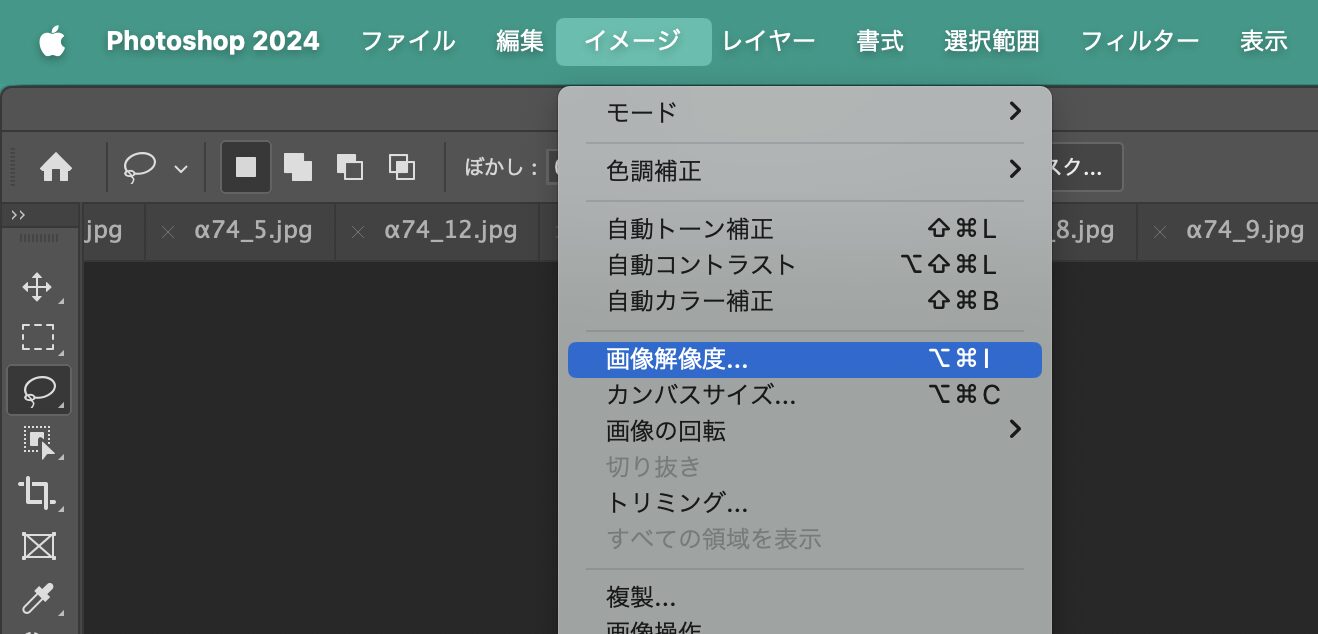Viewport: 1318px width, 634px height.
Task: Choose 複製... from the menu
Action: pos(805,598)
